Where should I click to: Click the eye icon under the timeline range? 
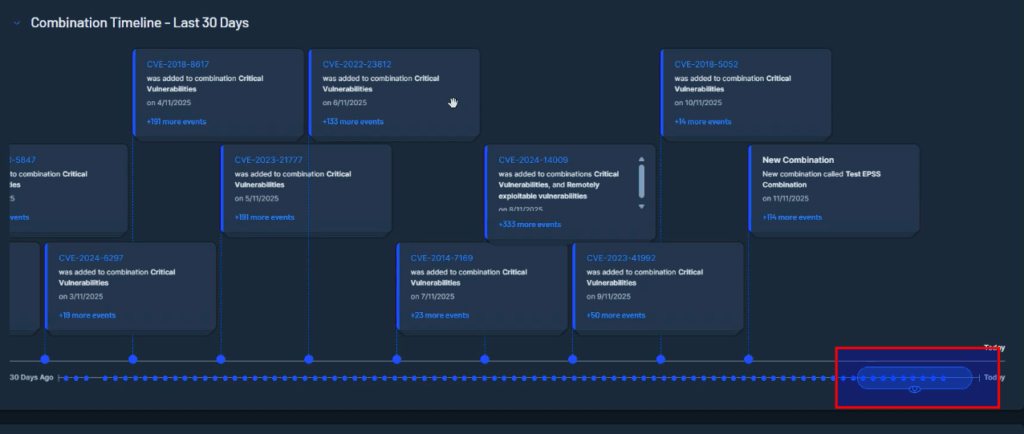(914, 389)
